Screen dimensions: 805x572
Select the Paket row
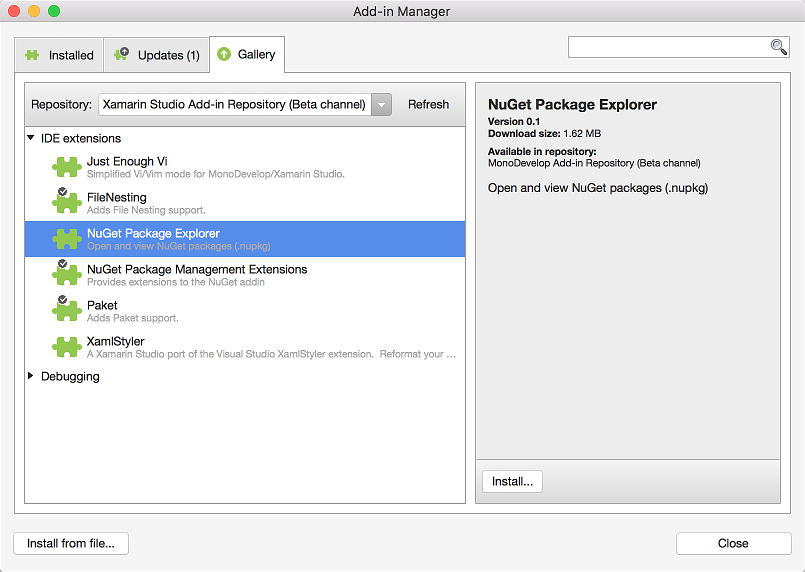245,311
